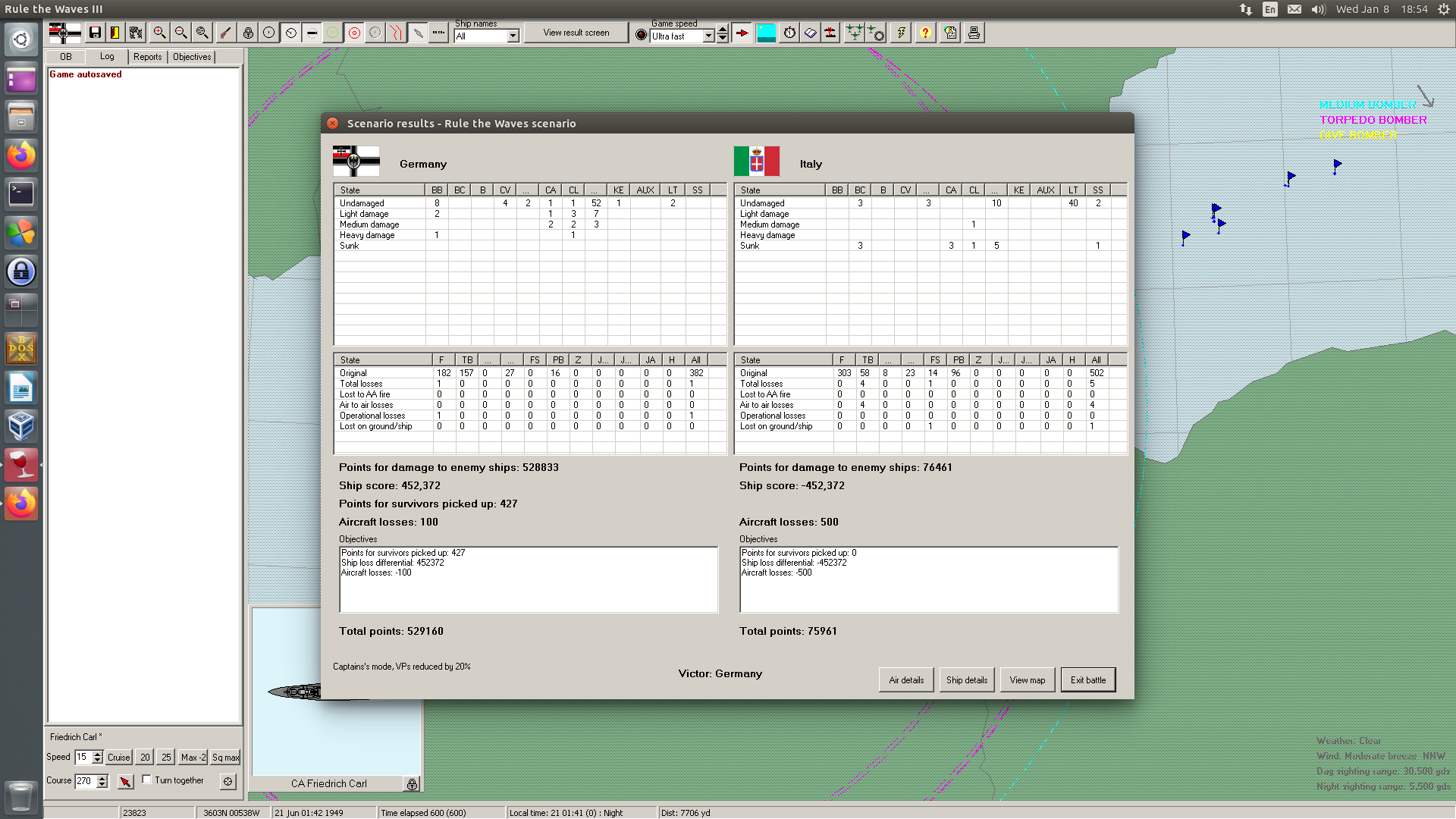
Task: Click the red arrow advance-time button
Action: [742, 33]
